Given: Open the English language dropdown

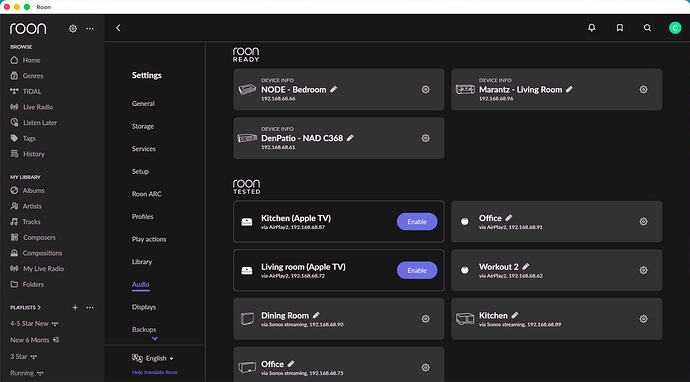Looking at the screenshot, I should 153,358.
